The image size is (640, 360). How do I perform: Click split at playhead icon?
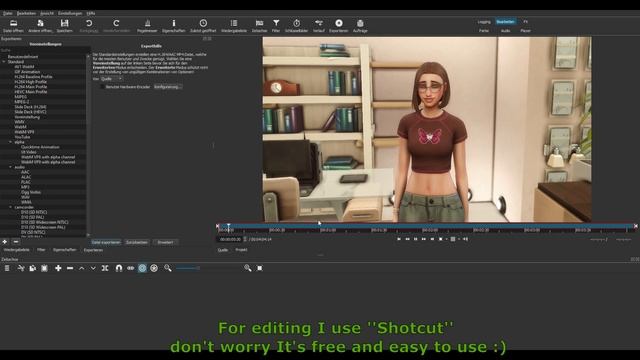point(105,268)
